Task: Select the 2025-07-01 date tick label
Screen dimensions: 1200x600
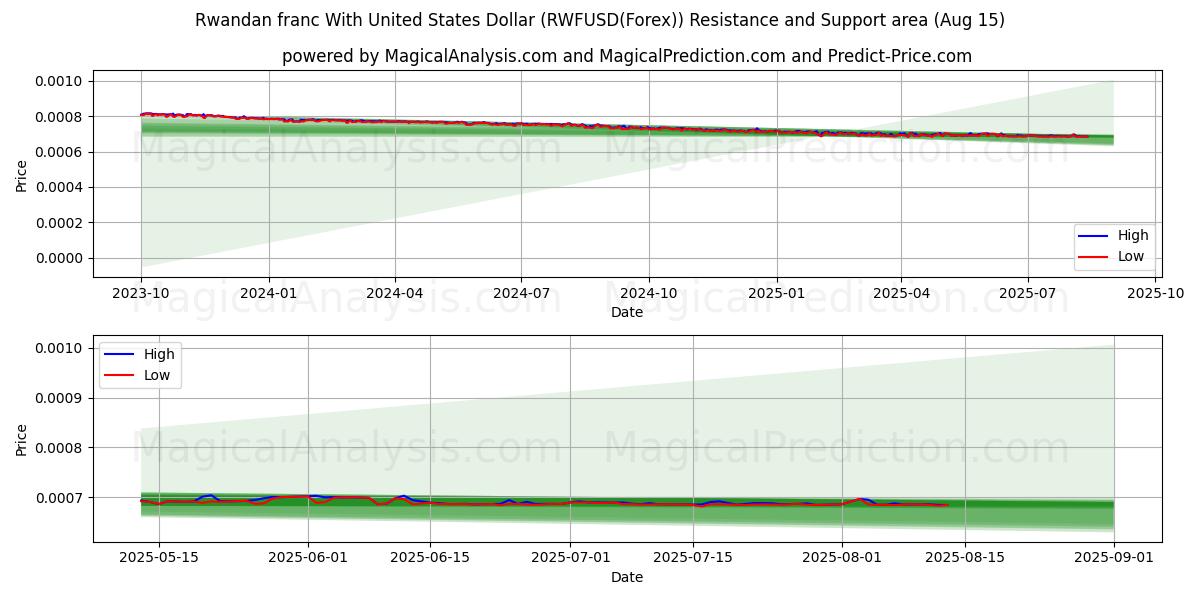Action: (571, 558)
